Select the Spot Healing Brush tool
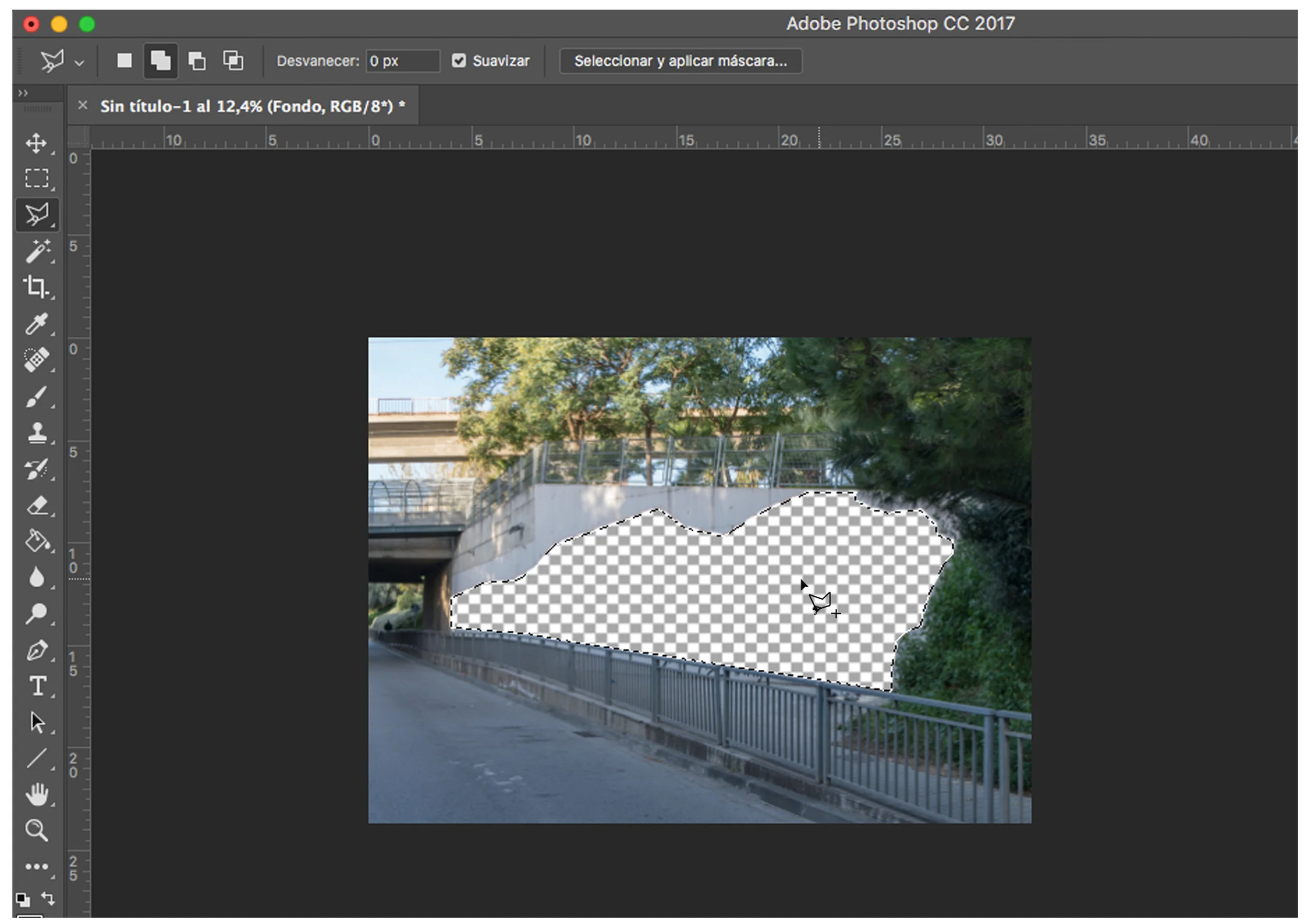The image size is (1308, 924). [37, 360]
